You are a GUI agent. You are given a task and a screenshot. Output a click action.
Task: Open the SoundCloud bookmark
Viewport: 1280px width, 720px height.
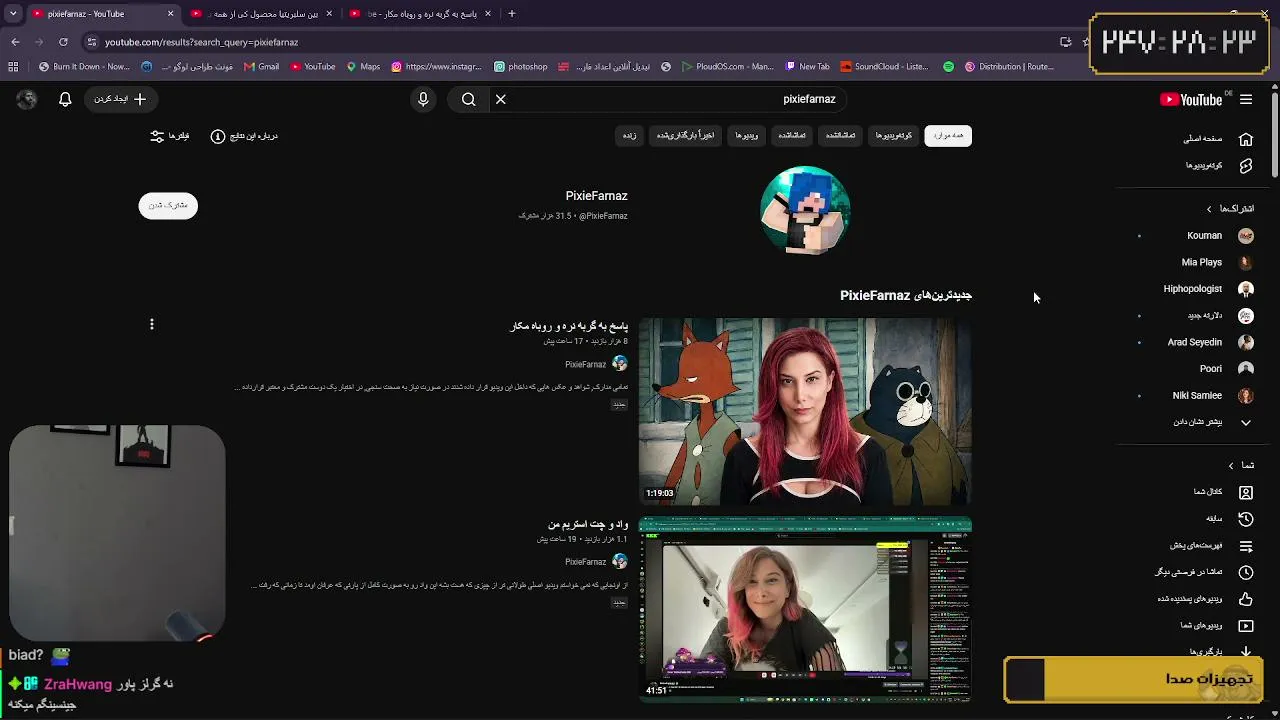(884, 67)
